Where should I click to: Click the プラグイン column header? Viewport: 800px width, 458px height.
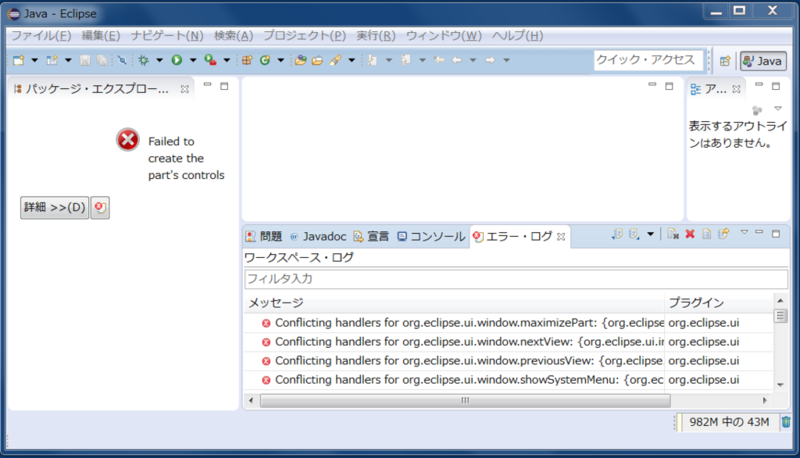coord(719,303)
